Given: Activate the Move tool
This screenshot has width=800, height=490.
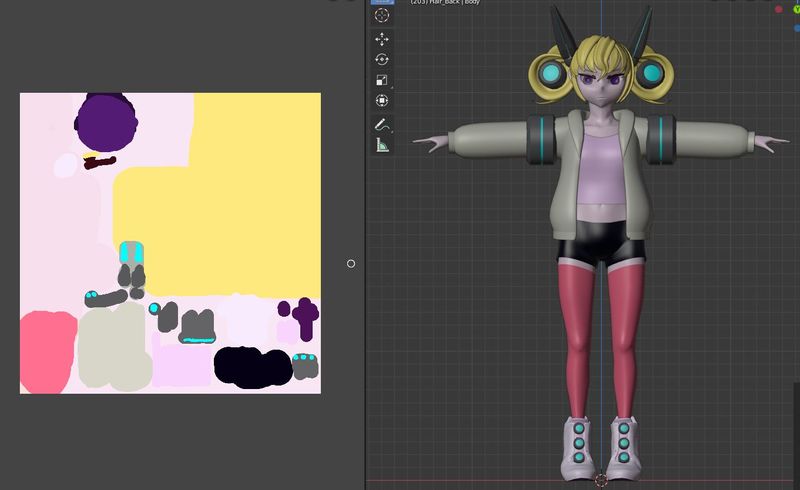Looking at the screenshot, I should (x=381, y=39).
